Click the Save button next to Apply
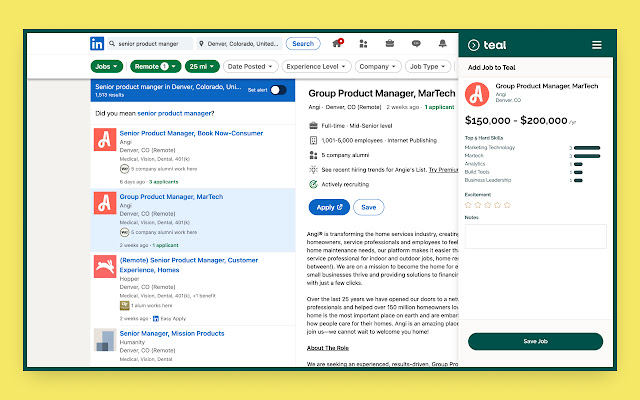Viewport: 640px width, 400px height. pyautogui.click(x=369, y=207)
